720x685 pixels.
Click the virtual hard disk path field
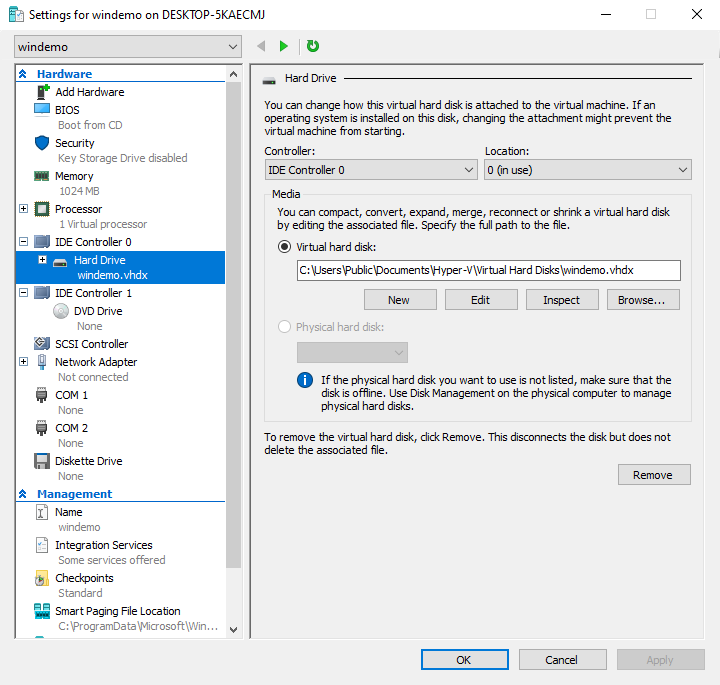click(488, 270)
